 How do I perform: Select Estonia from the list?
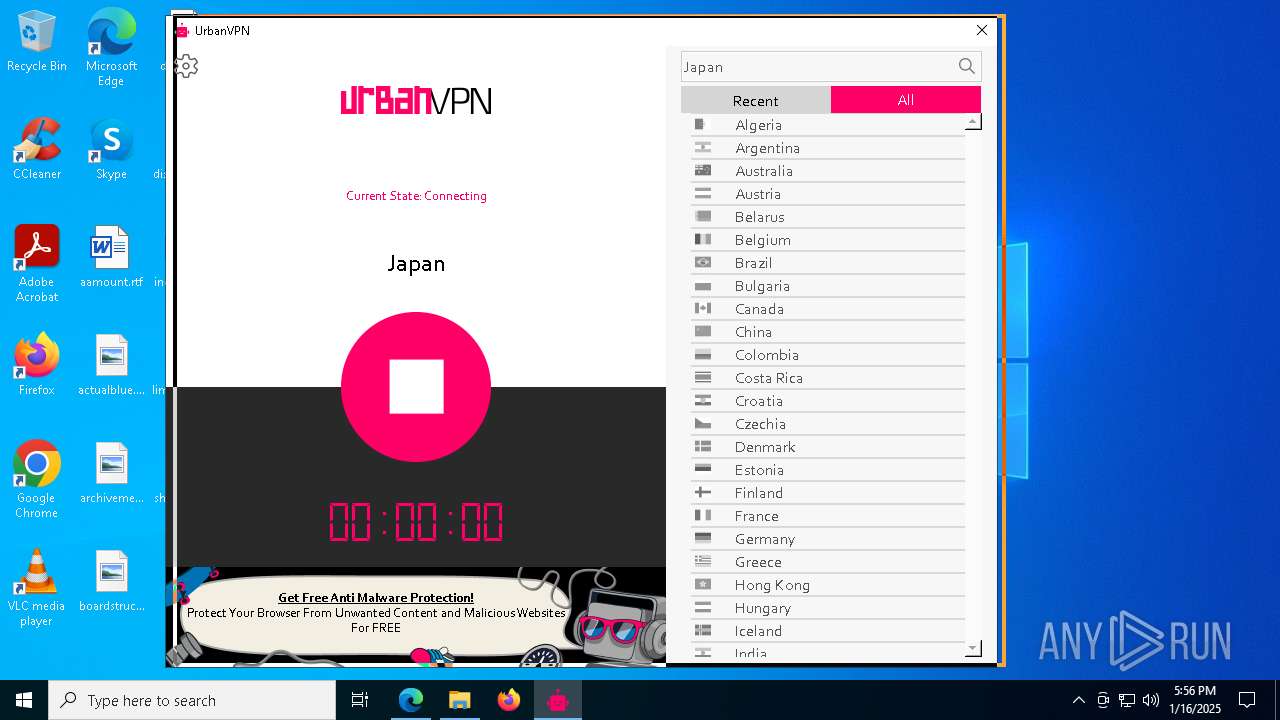(x=828, y=470)
